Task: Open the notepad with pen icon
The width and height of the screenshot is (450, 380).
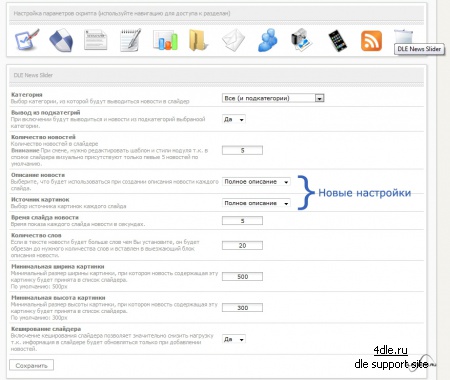Action: 130,40
